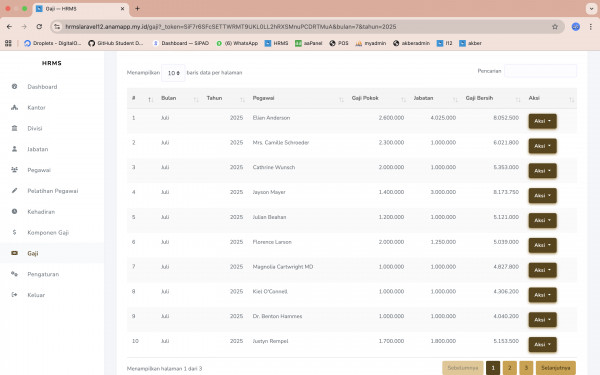Click the Jabatan person icon
The width and height of the screenshot is (600, 375).
tap(15, 149)
